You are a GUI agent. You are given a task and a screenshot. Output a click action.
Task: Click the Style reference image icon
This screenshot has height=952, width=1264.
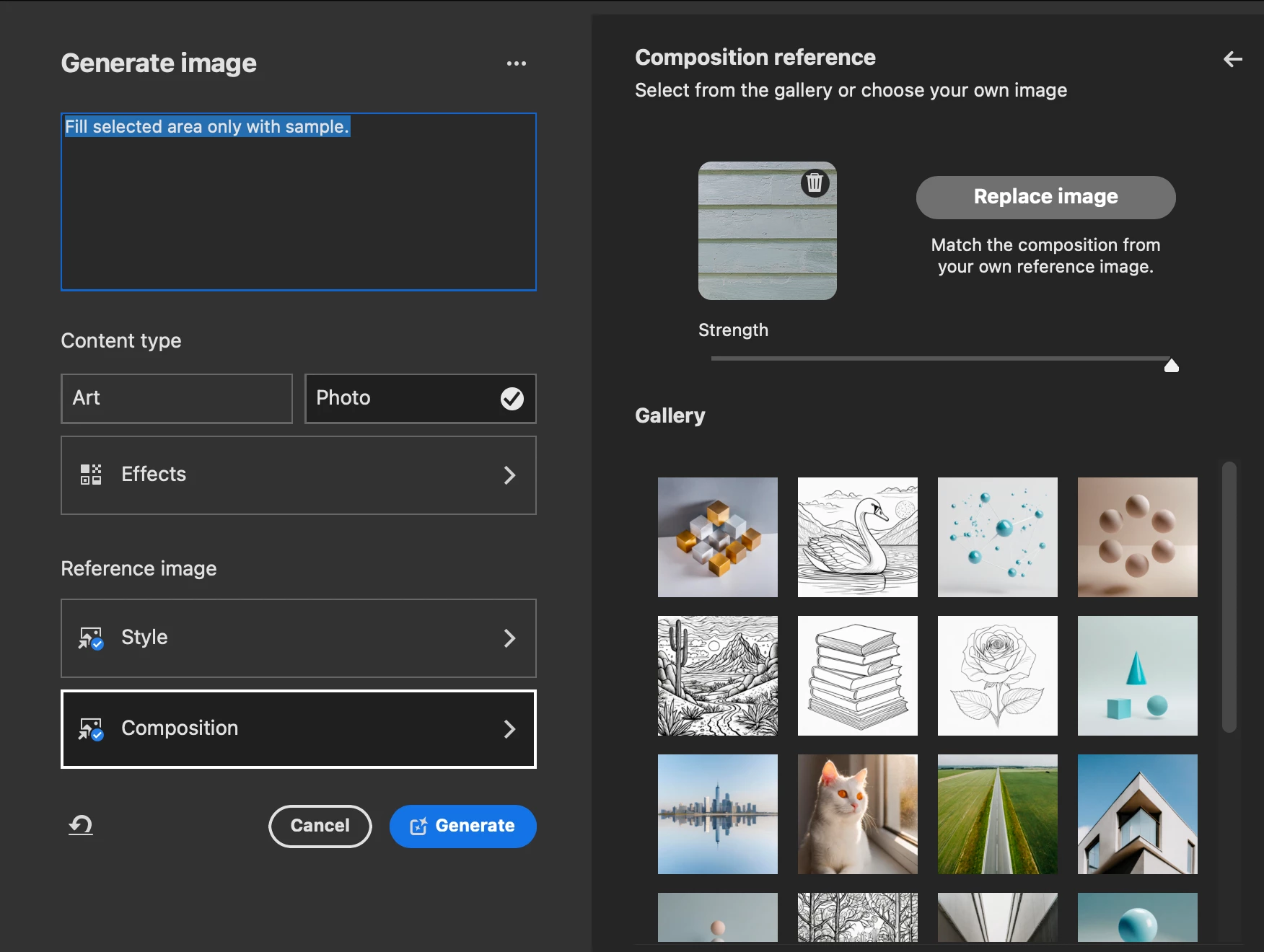pyautogui.click(x=91, y=638)
